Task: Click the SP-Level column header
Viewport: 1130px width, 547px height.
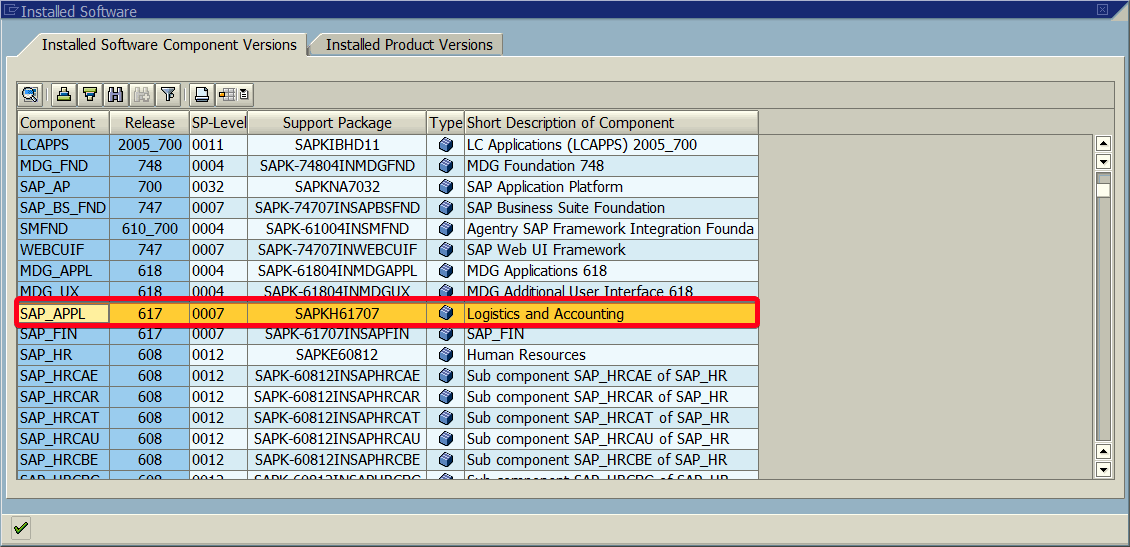Action: click(x=218, y=123)
